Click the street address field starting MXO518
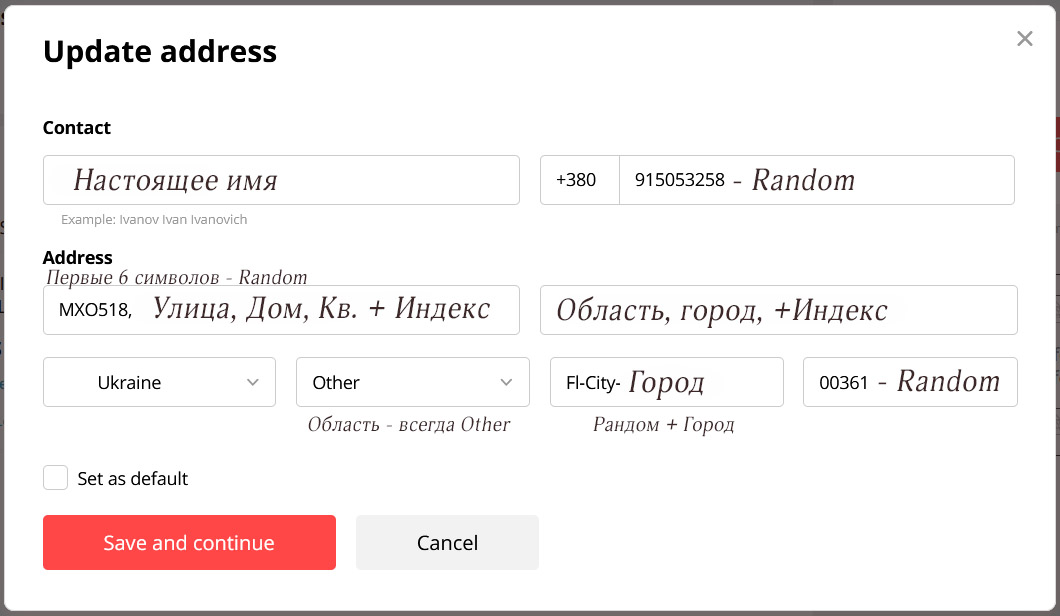The height and width of the screenshot is (616, 1060). [281, 310]
